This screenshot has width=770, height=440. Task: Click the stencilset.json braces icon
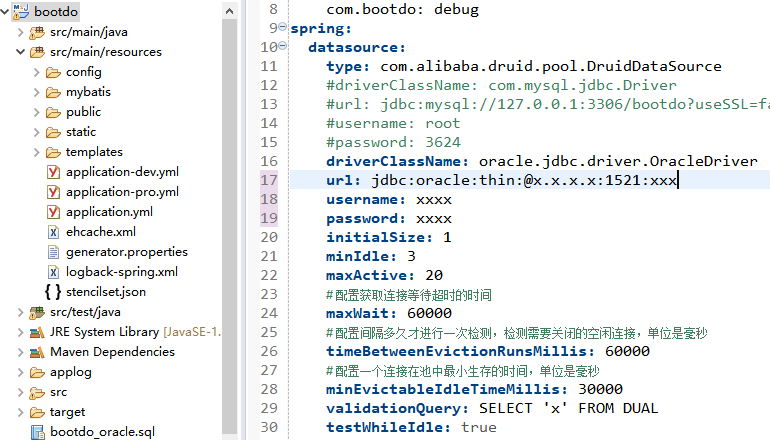pyautogui.click(x=53, y=292)
